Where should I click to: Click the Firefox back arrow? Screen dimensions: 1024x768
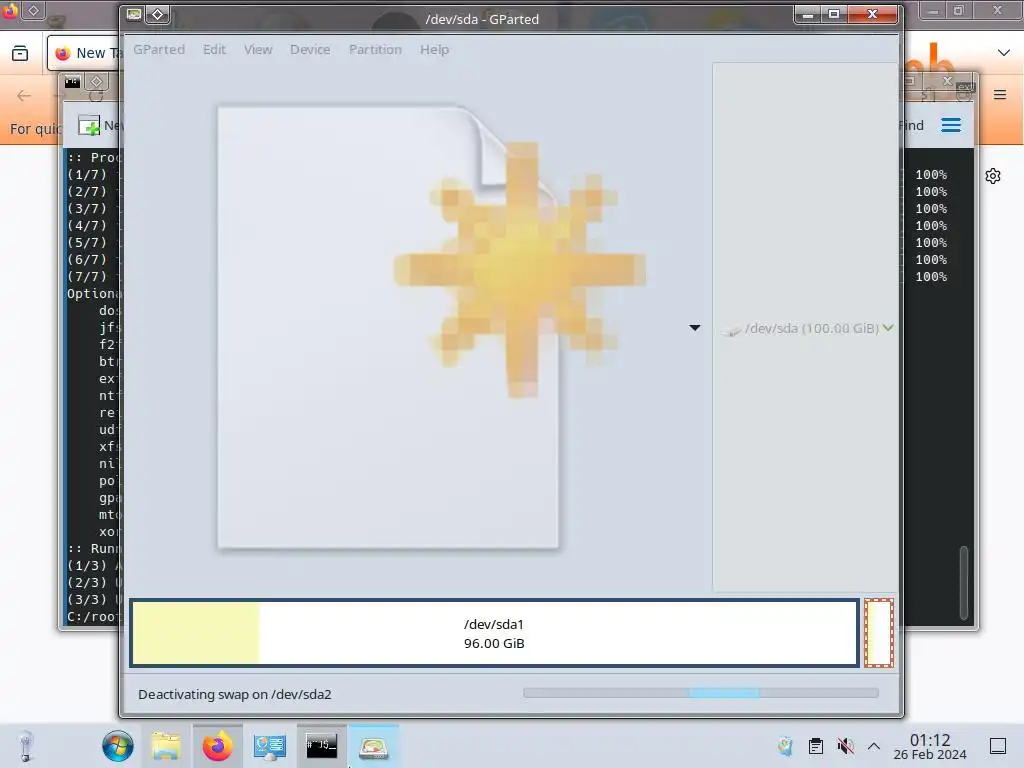click(x=24, y=96)
